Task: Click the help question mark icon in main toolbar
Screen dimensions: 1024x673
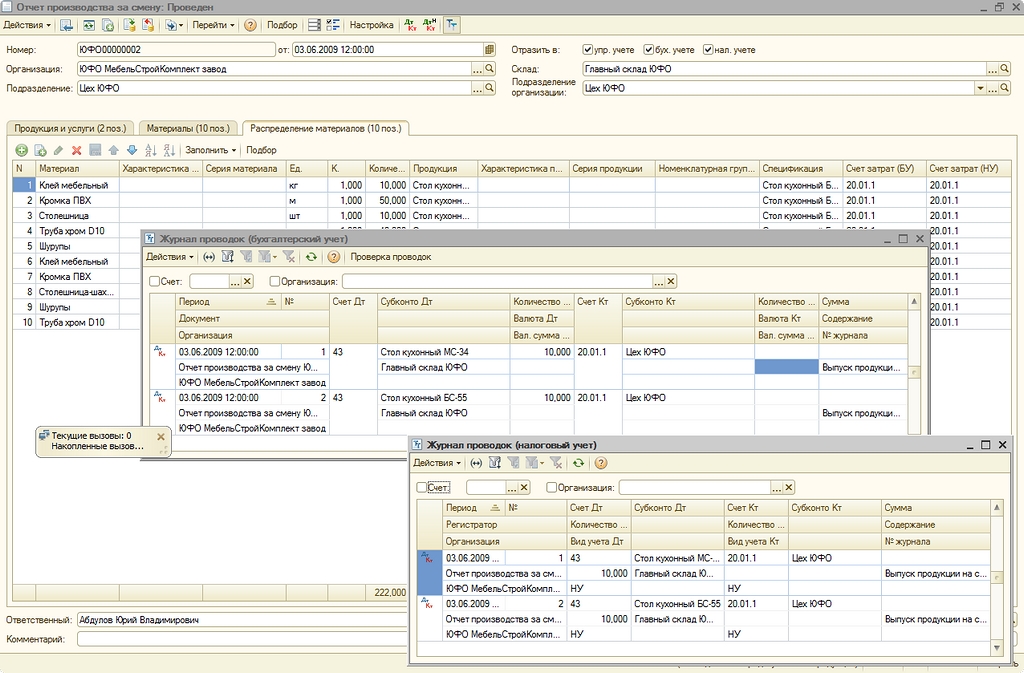Action: point(250,25)
